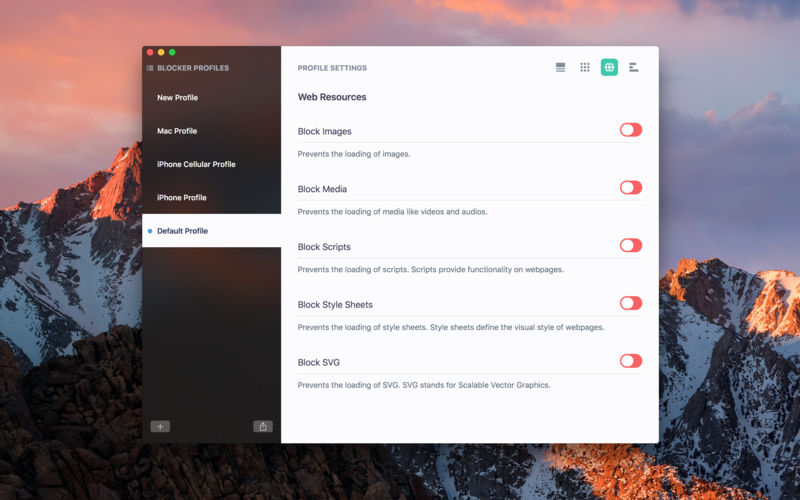800x500 pixels.
Task: Click the style sheets visual style description
Action: 451,327
